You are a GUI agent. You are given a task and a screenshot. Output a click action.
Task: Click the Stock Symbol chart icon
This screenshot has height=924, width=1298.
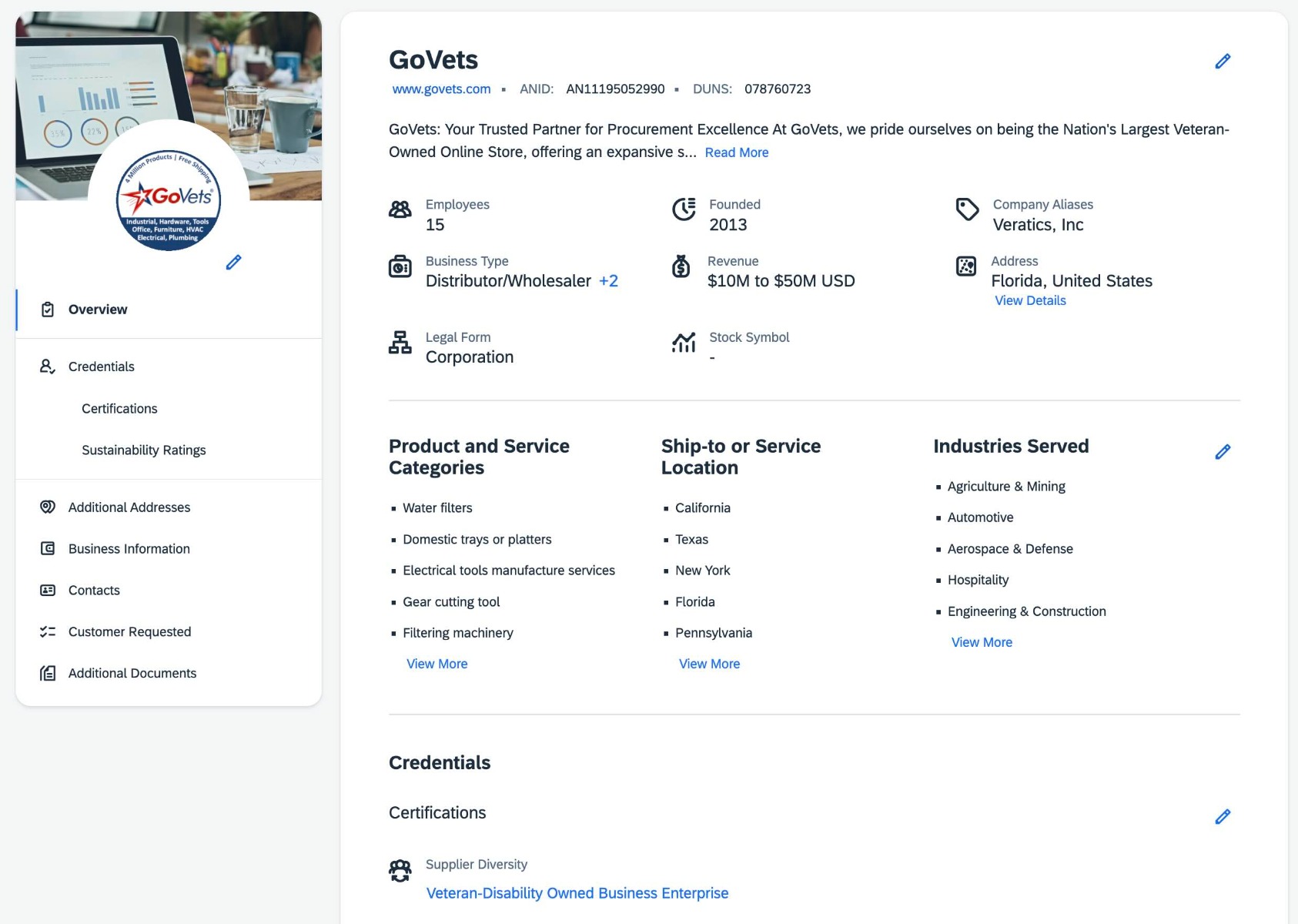[x=684, y=342]
